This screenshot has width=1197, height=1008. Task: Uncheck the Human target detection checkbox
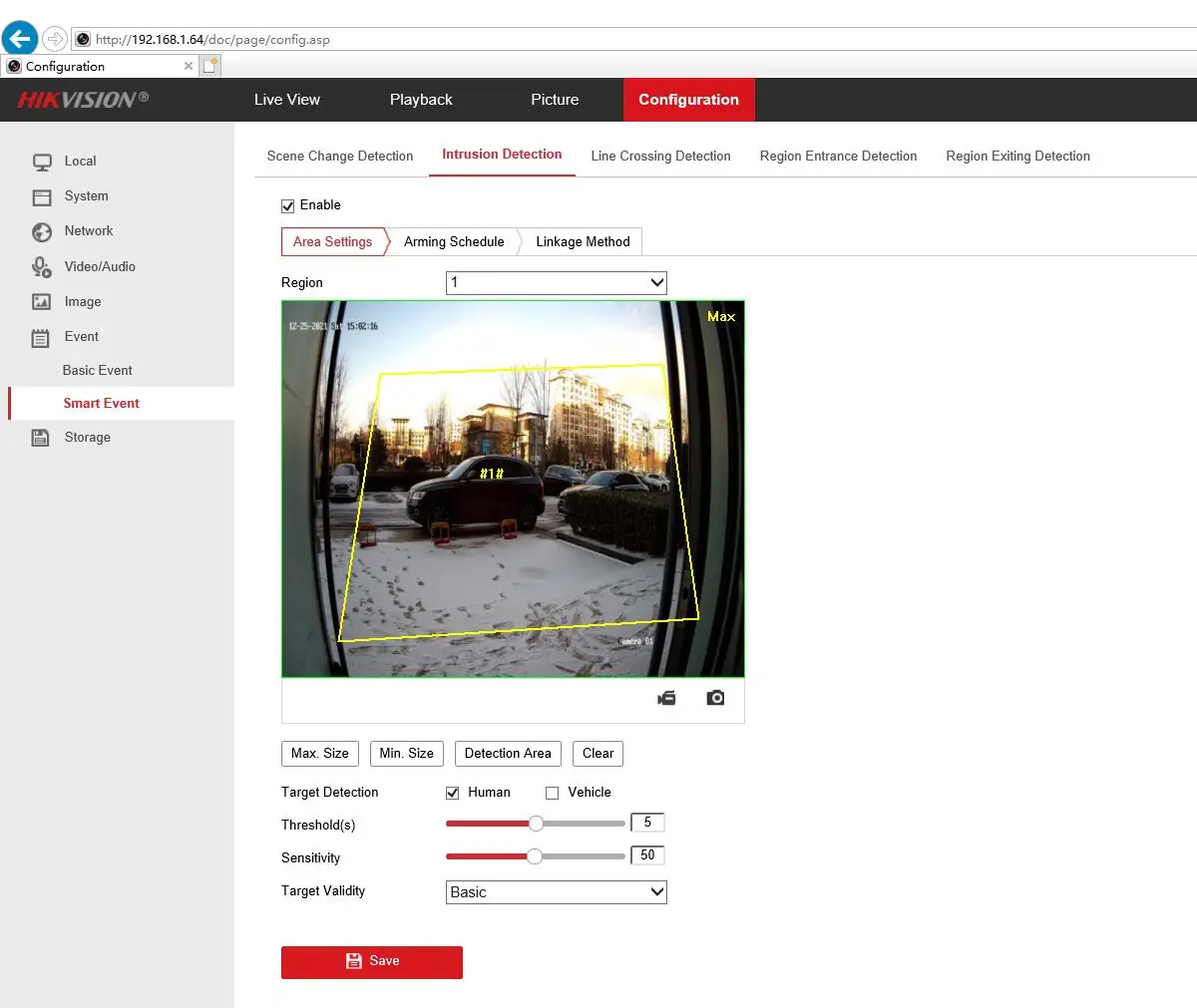point(452,793)
